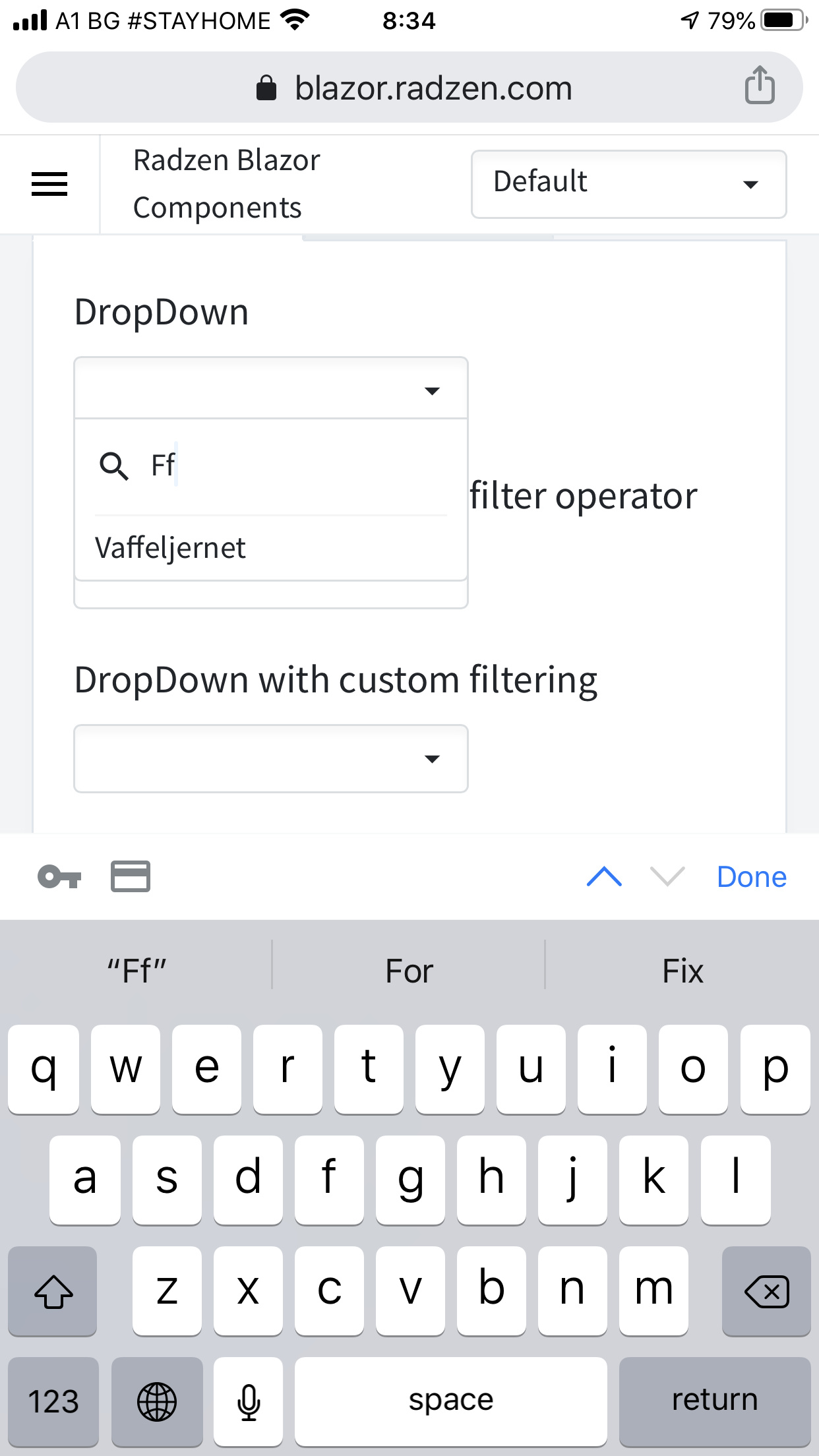Tap the browser share icon
Image resolution: width=819 pixels, height=1456 pixels.
coord(760,86)
